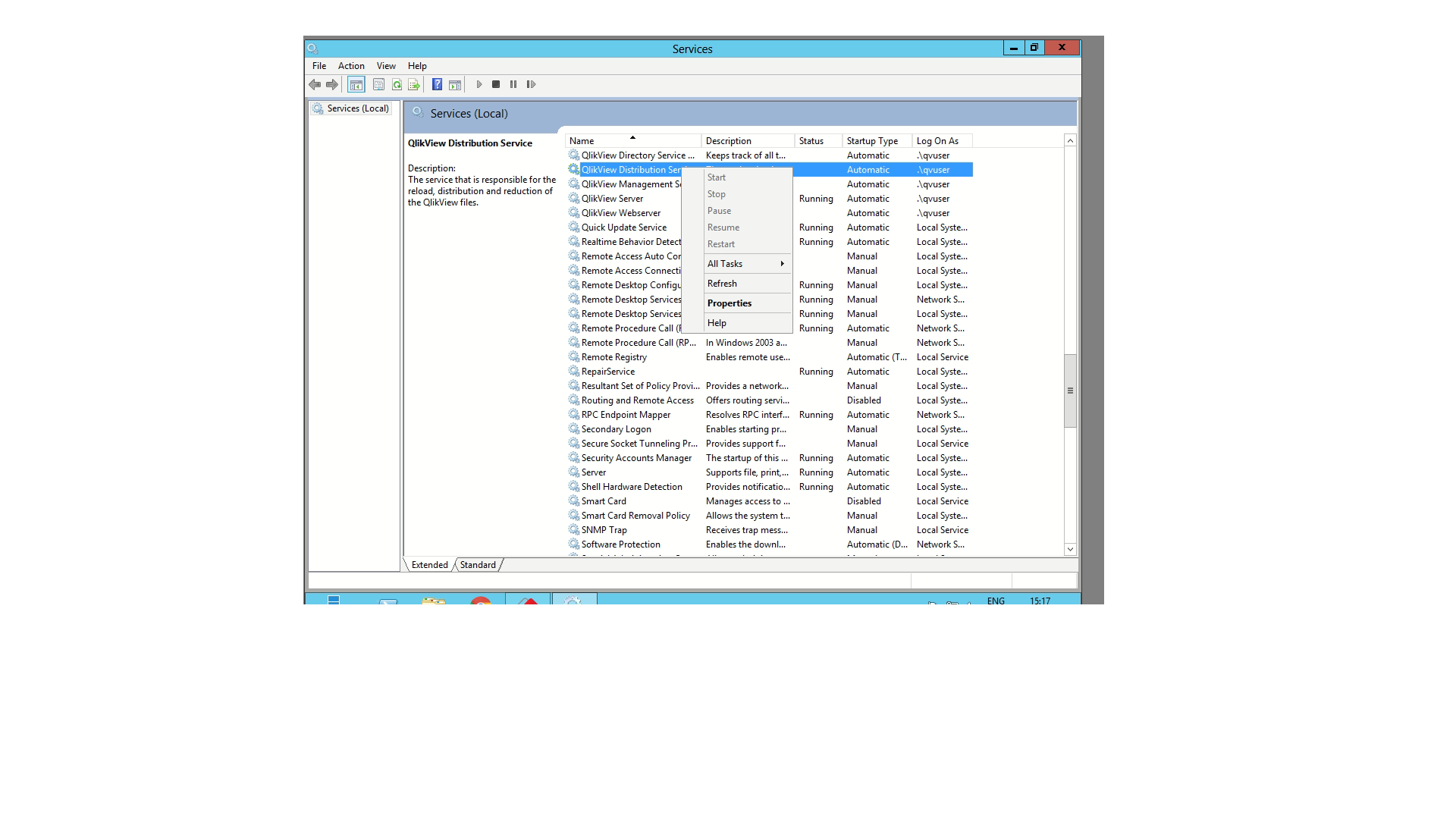Switch to the Extended tab
This screenshot has height=819, width=1456.
click(x=430, y=565)
